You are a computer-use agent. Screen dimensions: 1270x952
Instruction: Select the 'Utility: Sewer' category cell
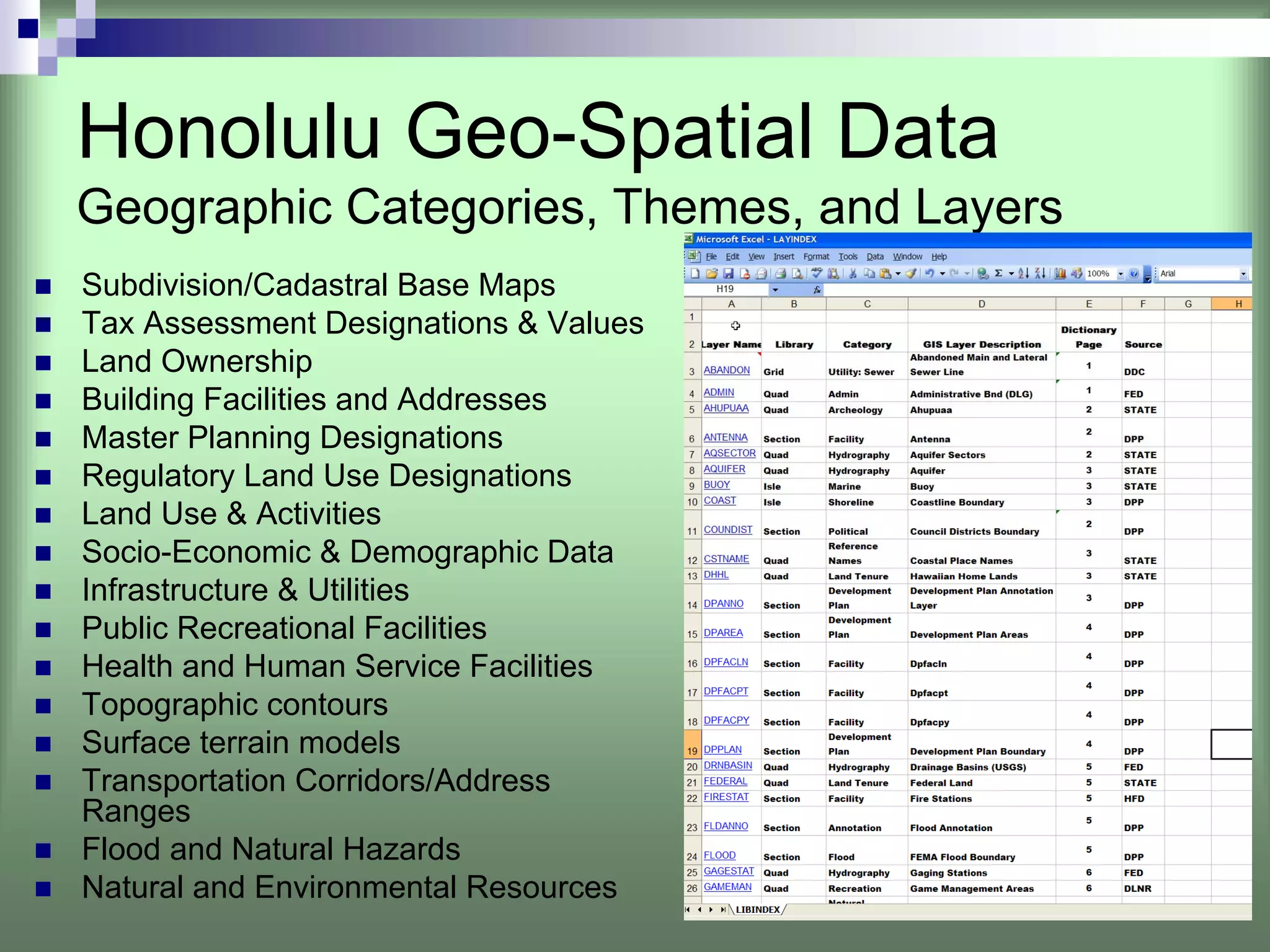(x=867, y=366)
